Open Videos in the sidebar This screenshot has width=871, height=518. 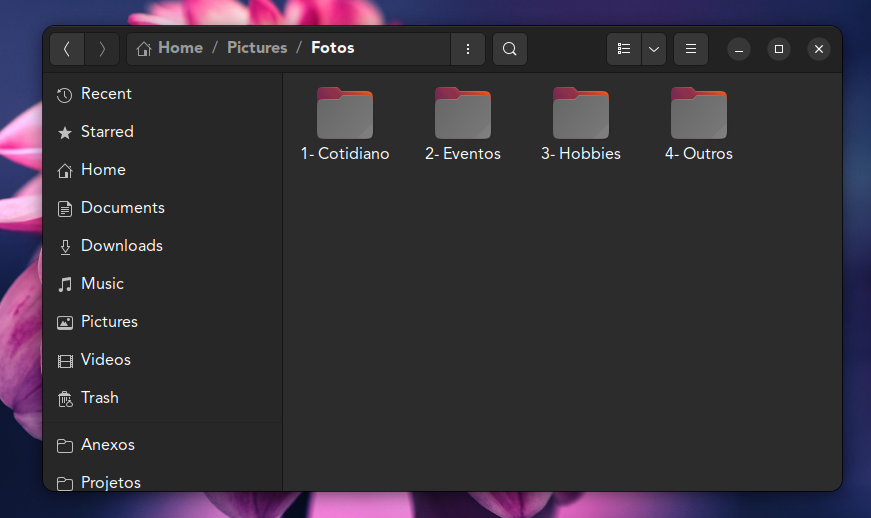163,360
